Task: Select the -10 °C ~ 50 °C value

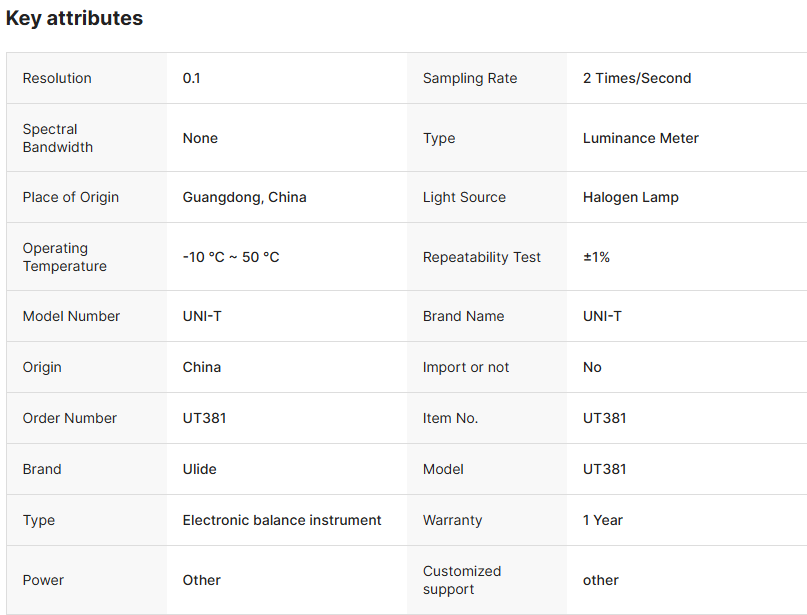Action: [231, 257]
